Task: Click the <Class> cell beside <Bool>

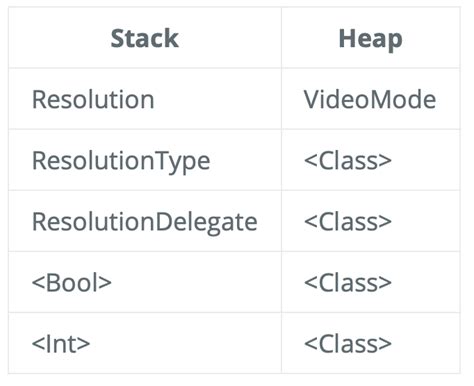Action: [x=371, y=282]
